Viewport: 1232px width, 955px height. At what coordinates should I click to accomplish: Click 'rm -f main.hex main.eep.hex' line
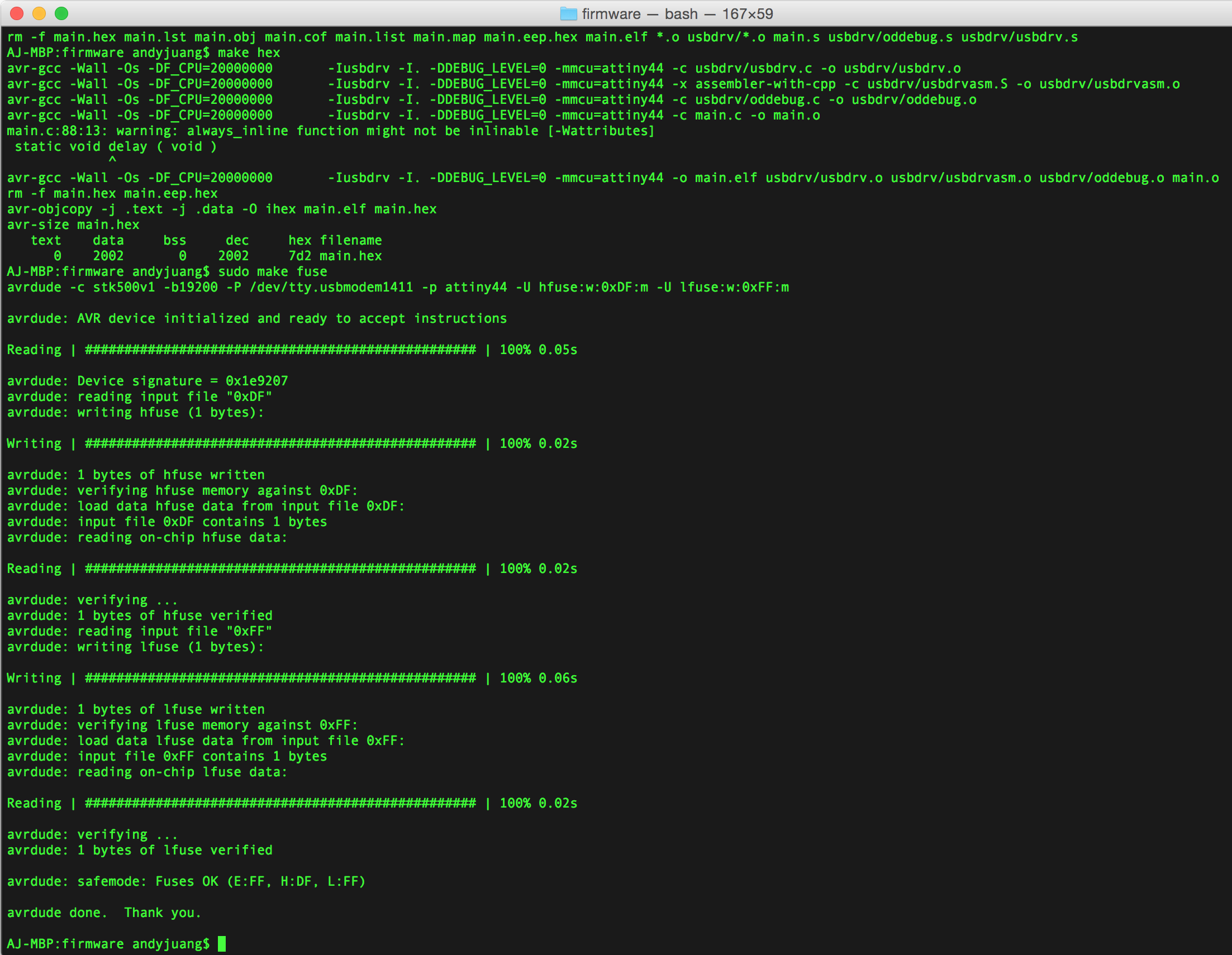point(112,193)
